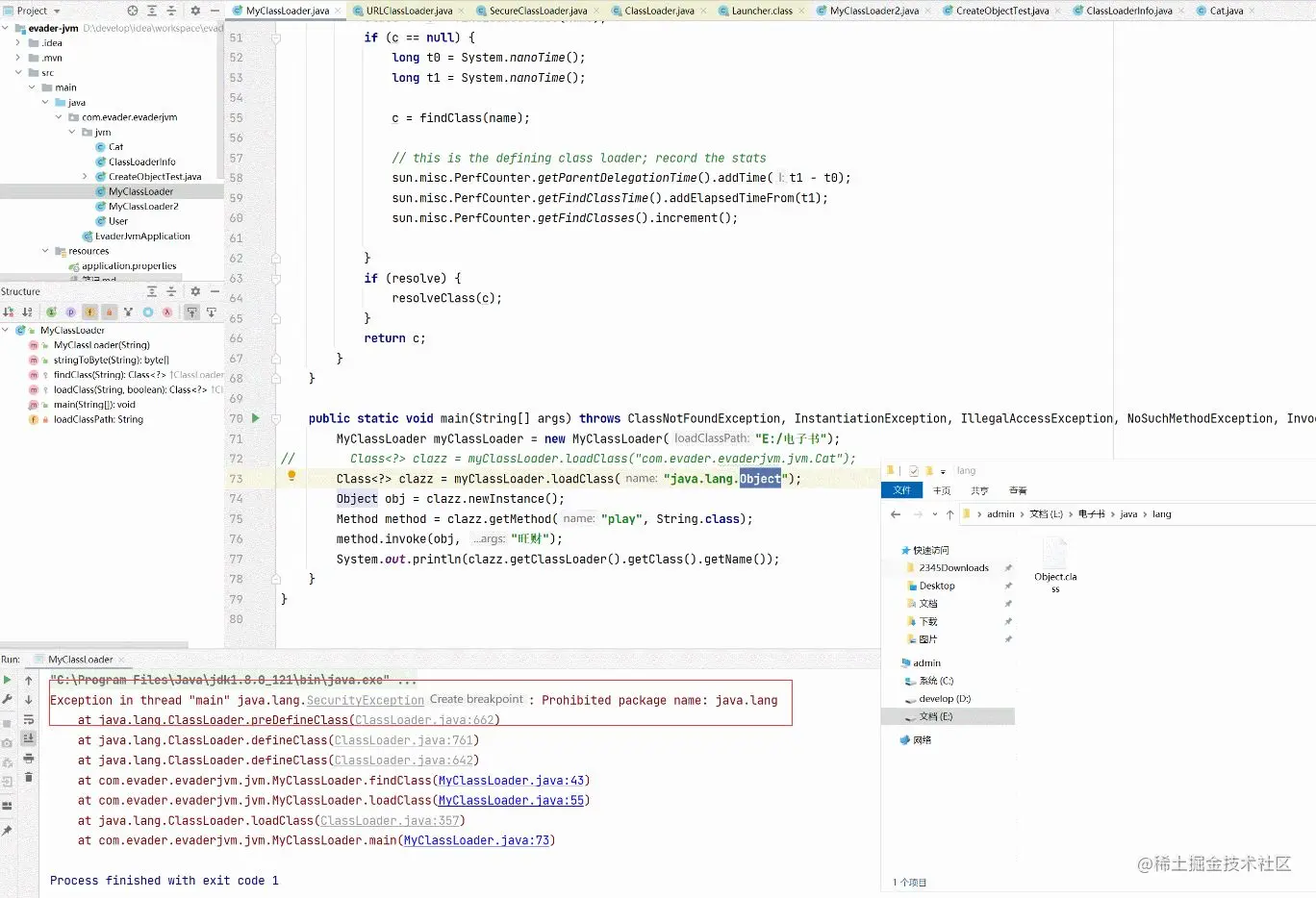This screenshot has height=898, width=1316.
Task: Click SecurityException link in console
Action: pos(366,701)
